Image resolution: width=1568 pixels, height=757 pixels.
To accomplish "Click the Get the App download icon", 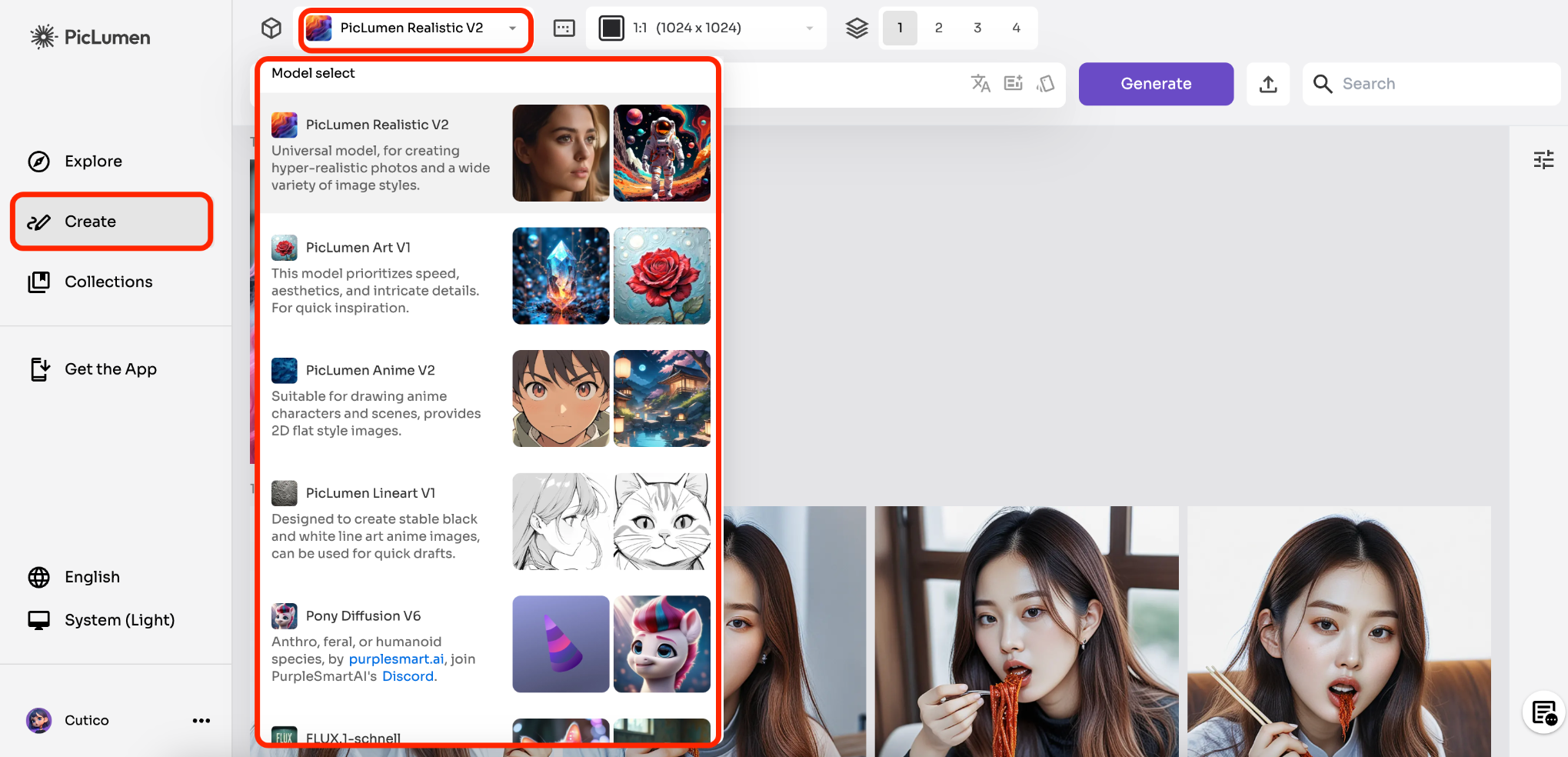I will pyautogui.click(x=40, y=369).
